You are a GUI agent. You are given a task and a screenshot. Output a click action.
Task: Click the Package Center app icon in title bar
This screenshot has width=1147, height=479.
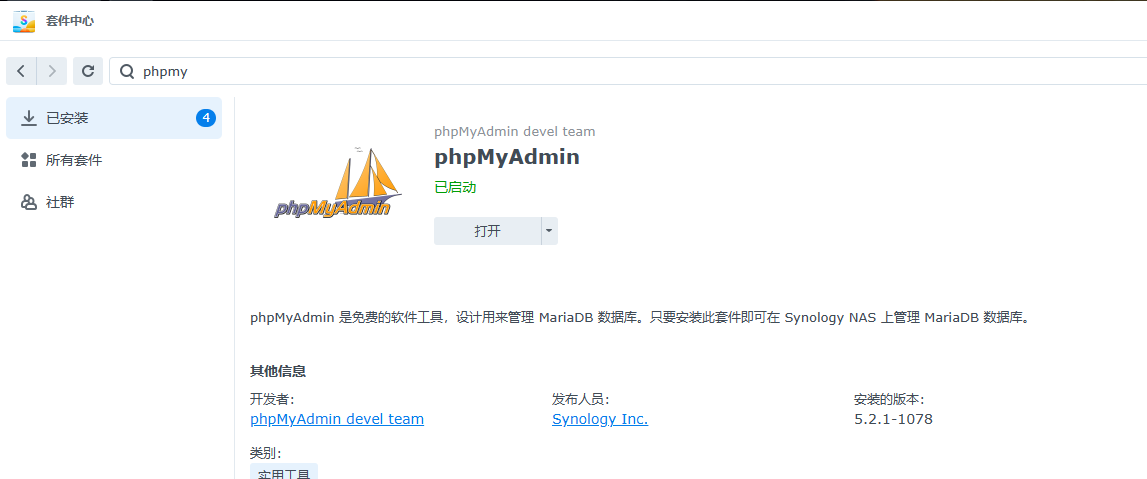[x=24, y=20]
